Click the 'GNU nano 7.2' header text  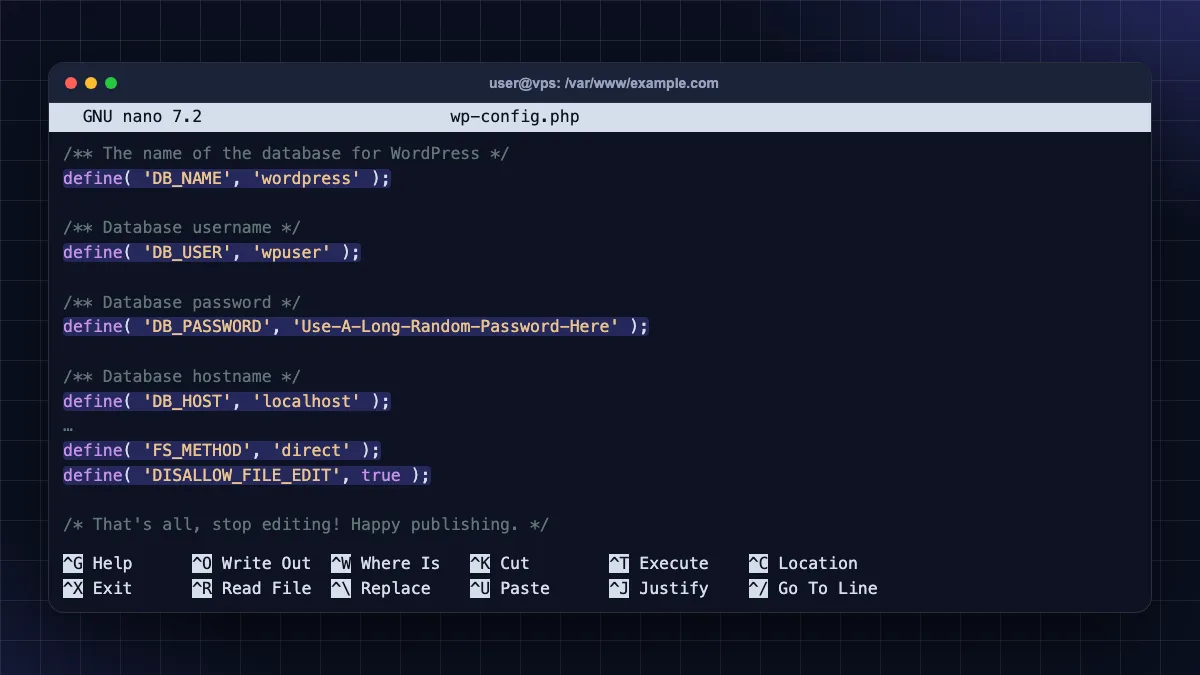pyautogui.click(x=142, y=116)
